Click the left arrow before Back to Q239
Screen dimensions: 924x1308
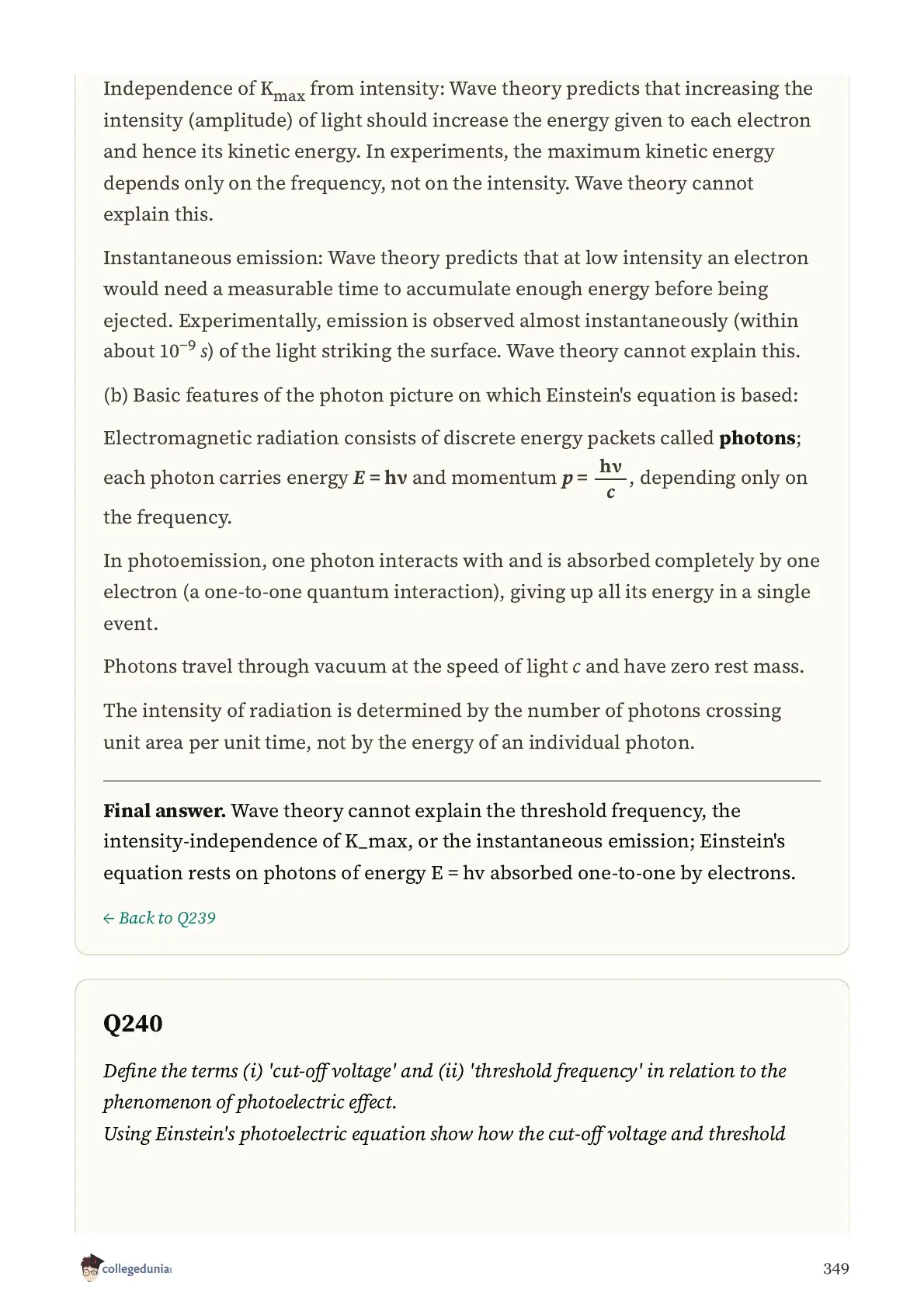tap(109, 919)
